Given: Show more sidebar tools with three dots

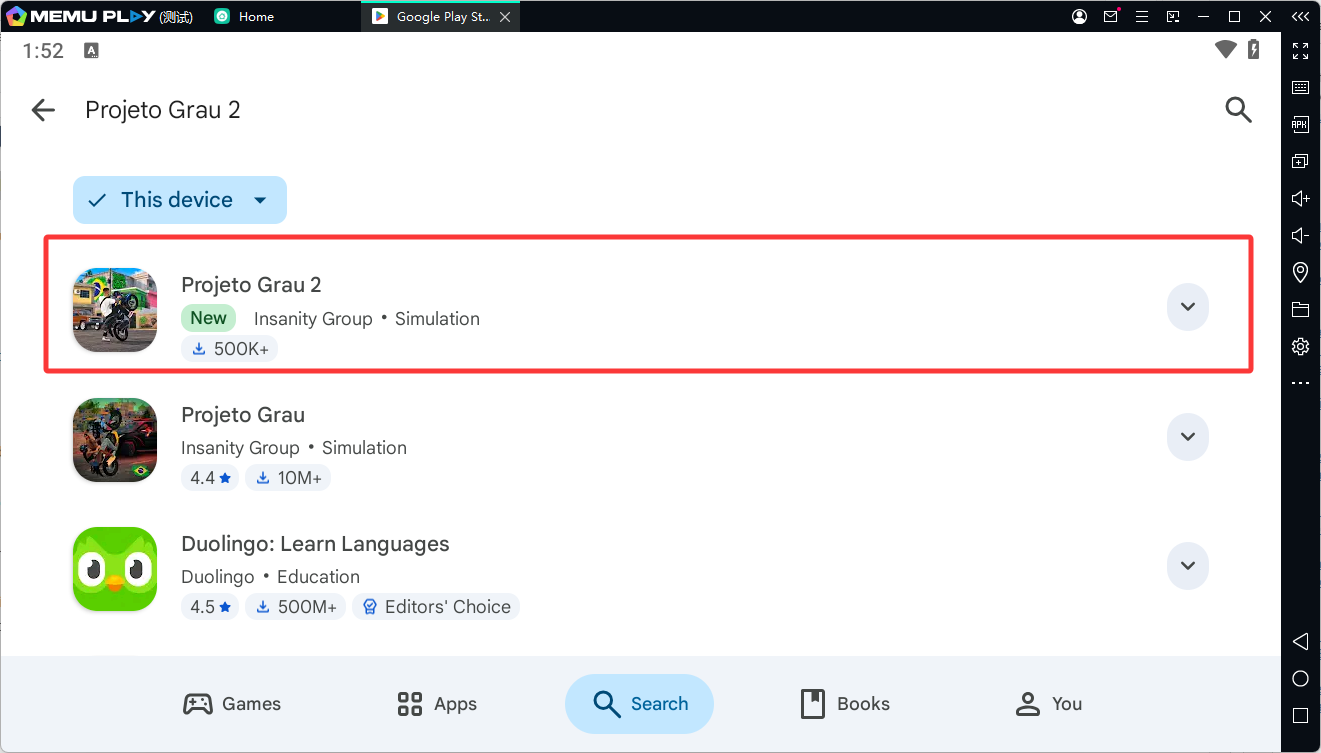Looking at the screenshot, I should tap(1300, 383).
